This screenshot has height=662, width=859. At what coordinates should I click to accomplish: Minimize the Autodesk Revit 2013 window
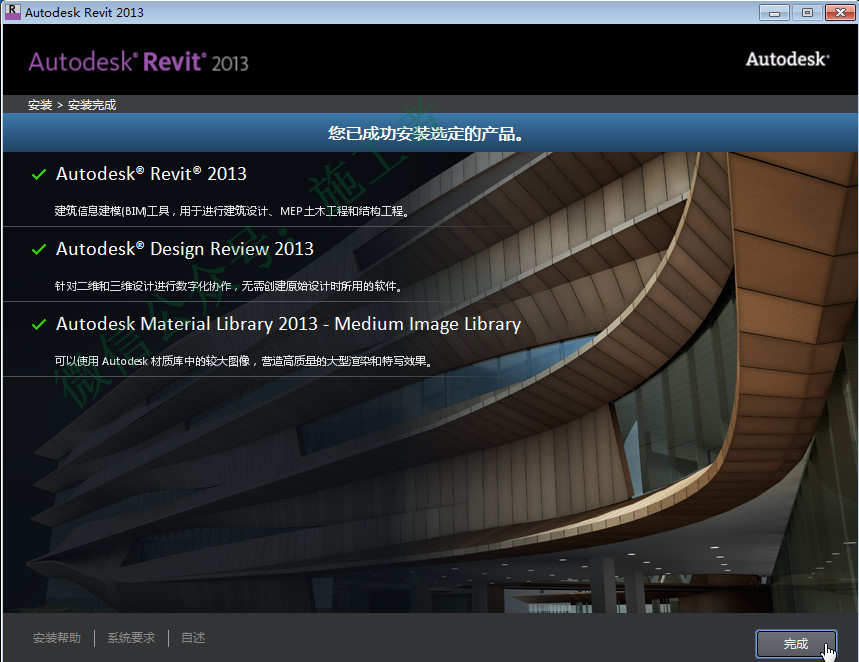coord(774,13)
